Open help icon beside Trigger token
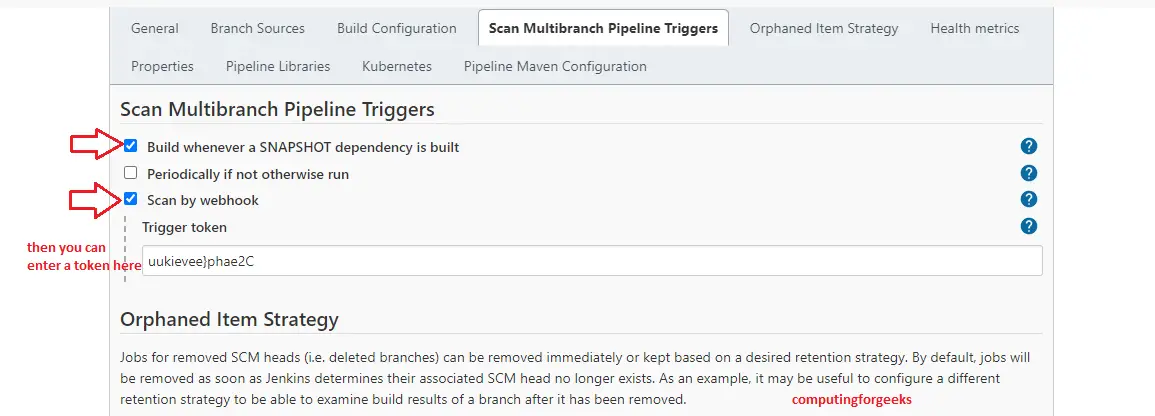 (x=1029, y=226)
